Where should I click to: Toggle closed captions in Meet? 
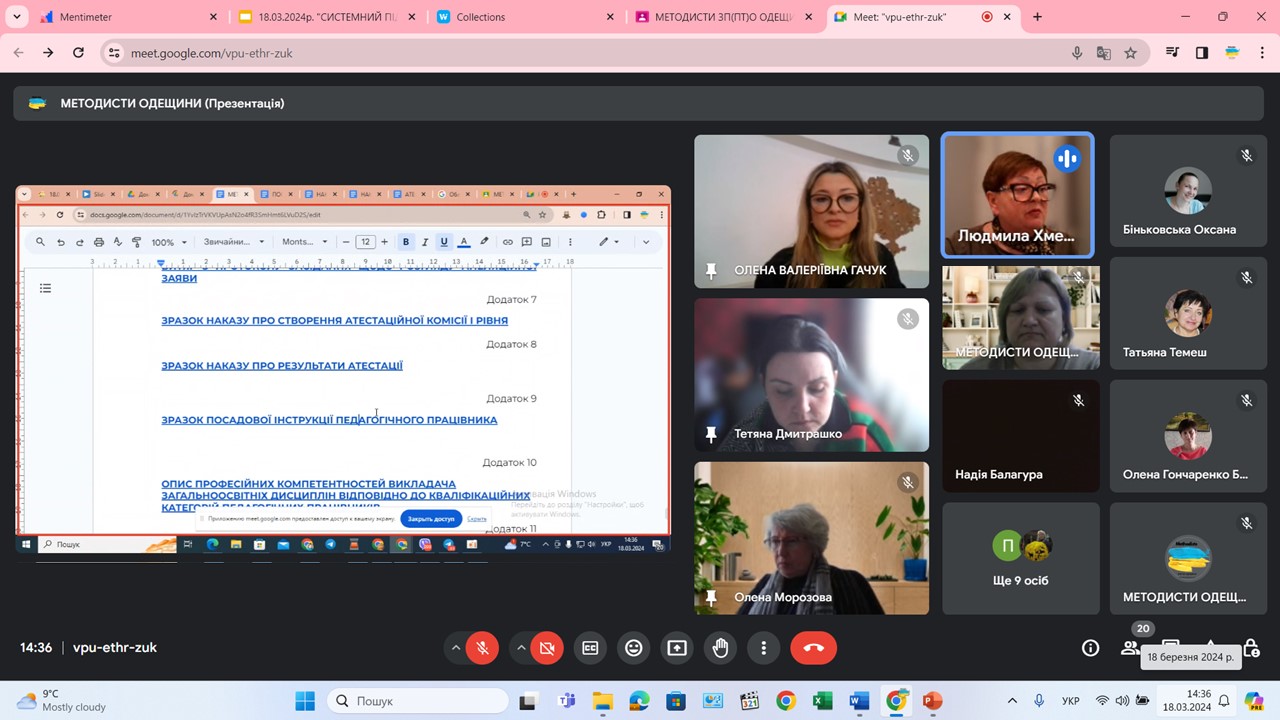coord(591,648)
